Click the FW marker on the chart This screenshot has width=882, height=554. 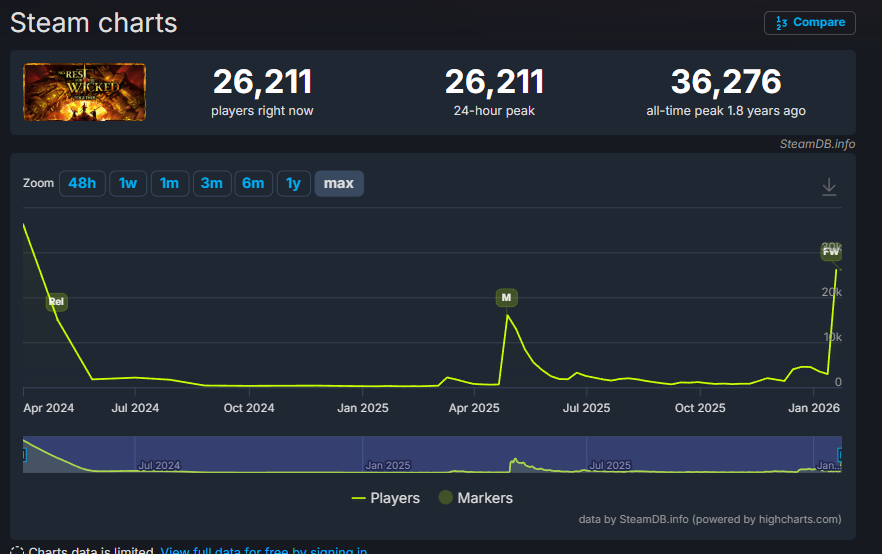point(831,251)
